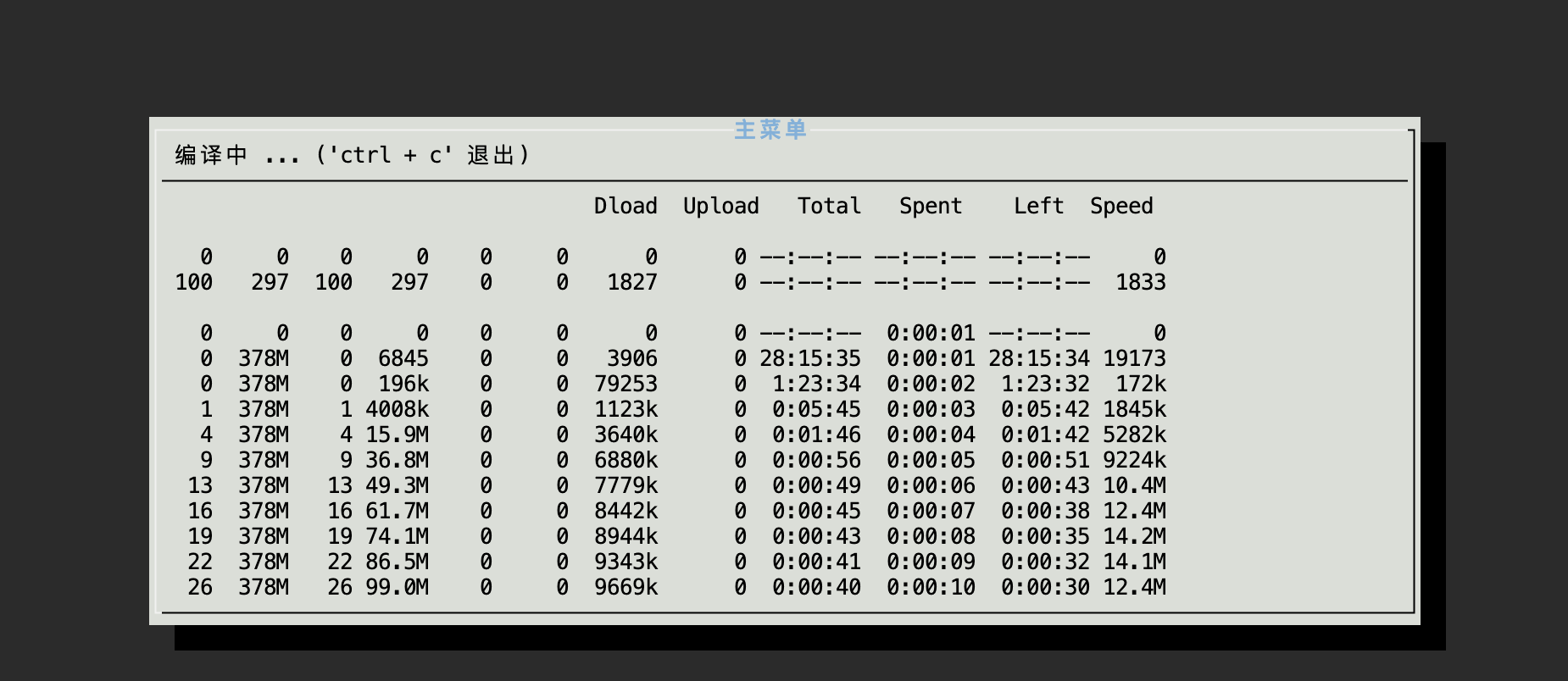Select the Dload column header
The width and height of the screenshot is (1568, 681).
pyautogui.click(x=626, y=206)
